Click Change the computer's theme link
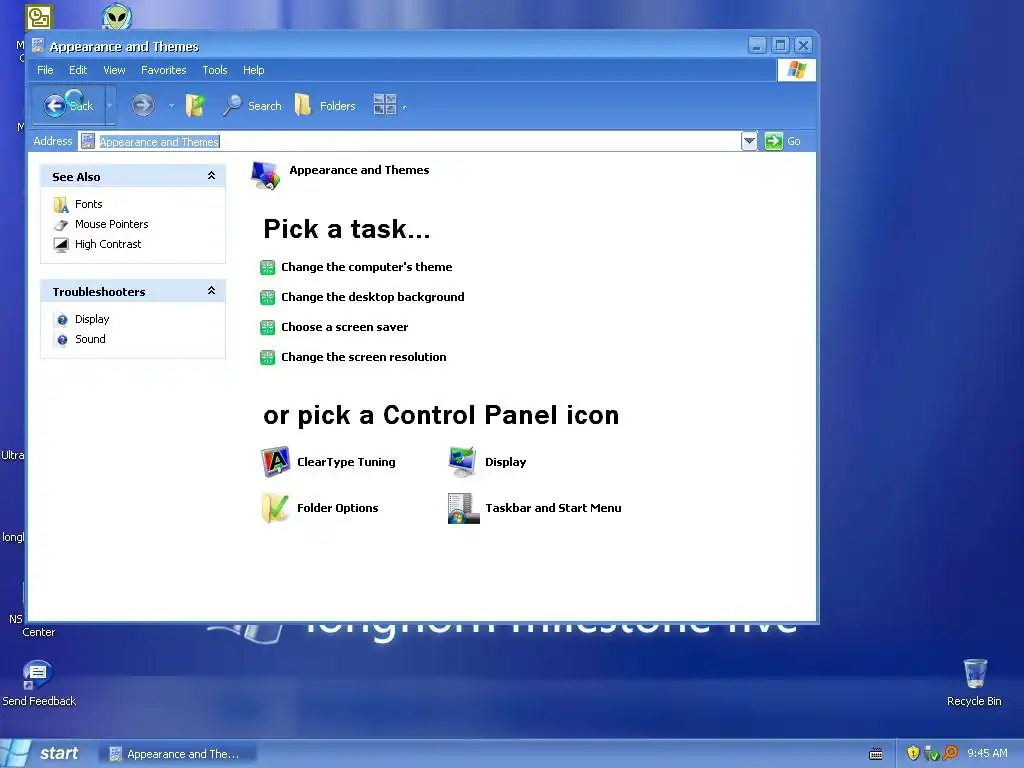The width and height of the screenshot is (1024, 768). (x=366, y=267)
